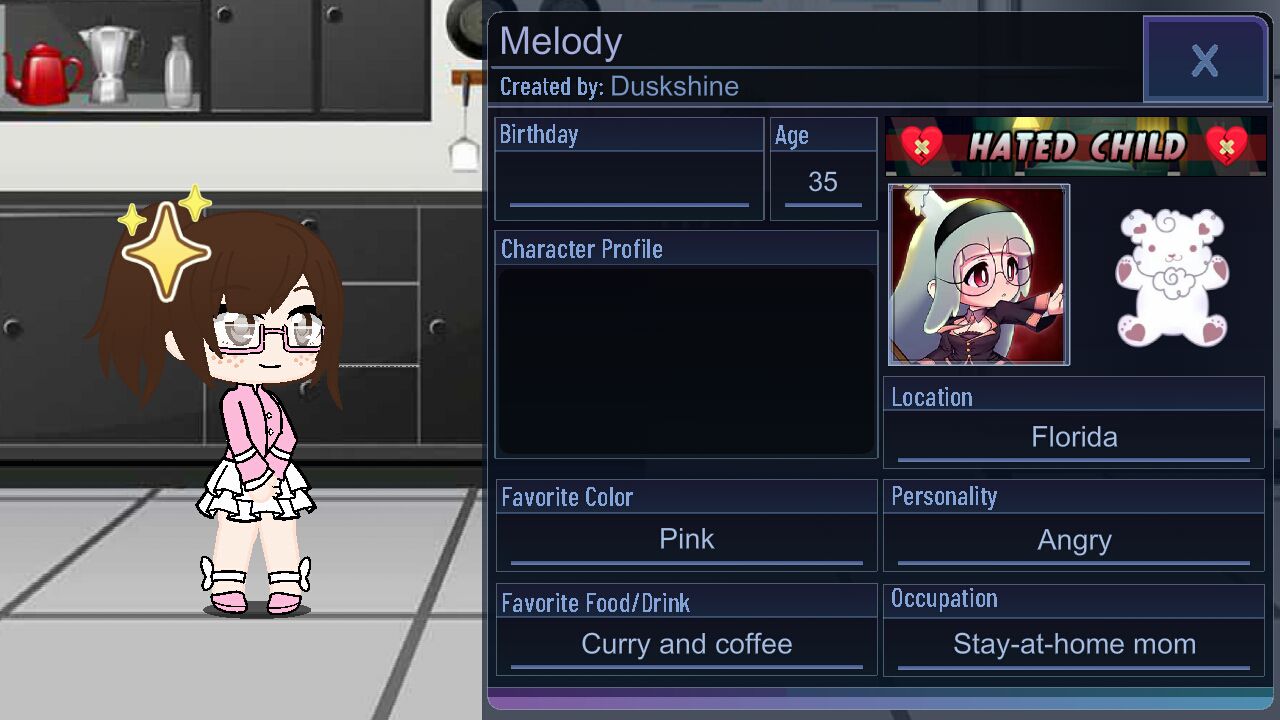
Task: Click the white teddy bear icon
Action: [1171, 277]
